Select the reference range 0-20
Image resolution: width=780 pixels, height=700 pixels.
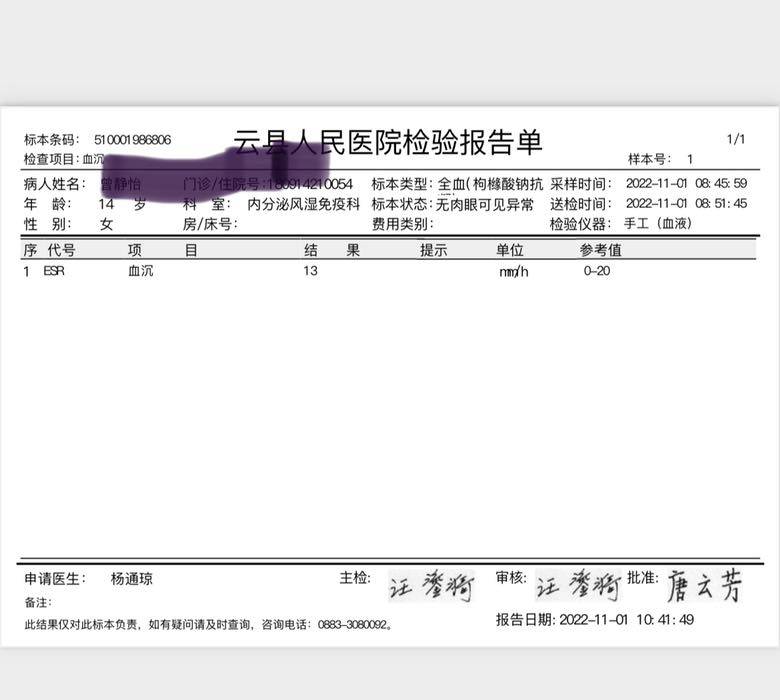pos(596,271)
